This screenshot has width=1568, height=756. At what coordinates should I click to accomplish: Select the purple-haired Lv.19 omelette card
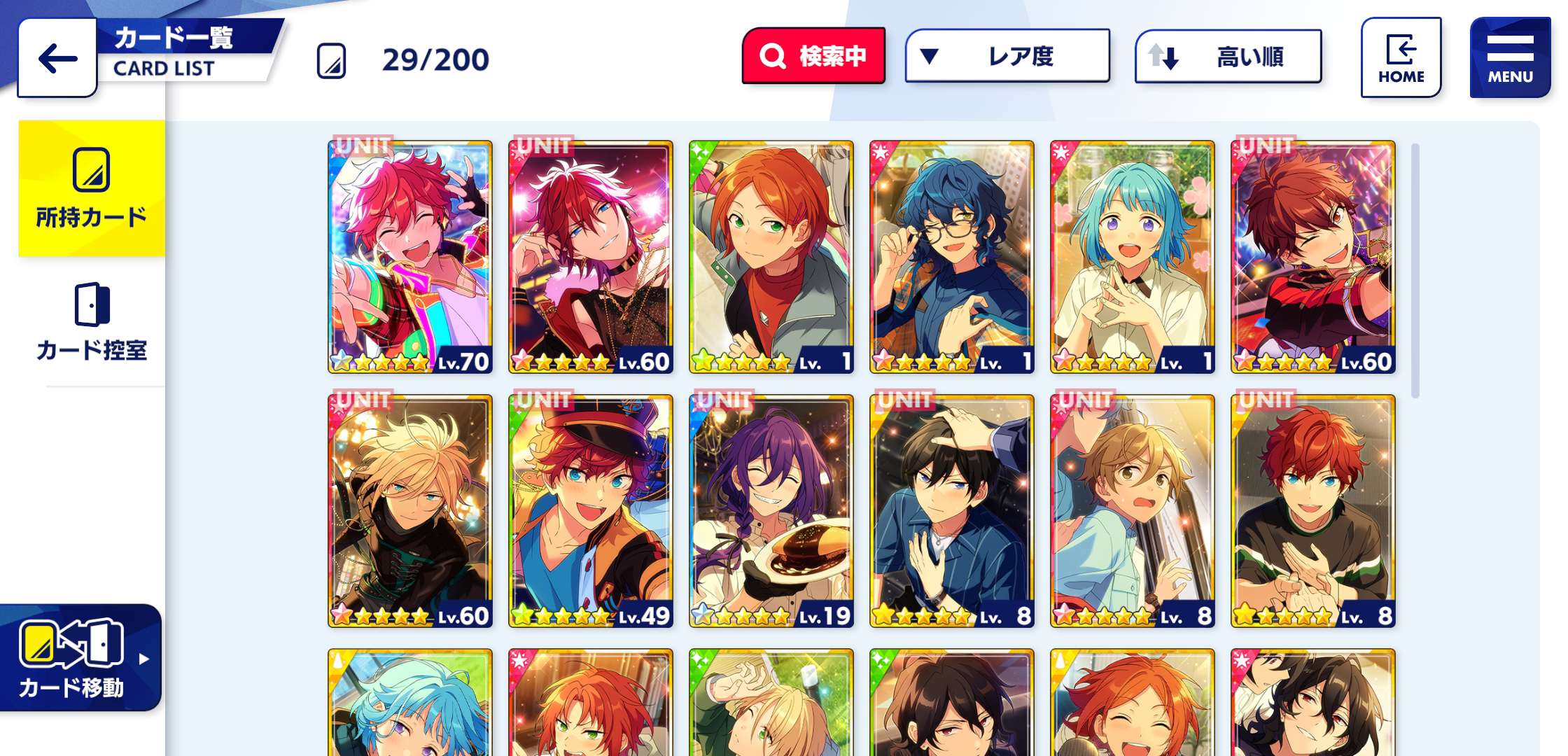point(771,511)
